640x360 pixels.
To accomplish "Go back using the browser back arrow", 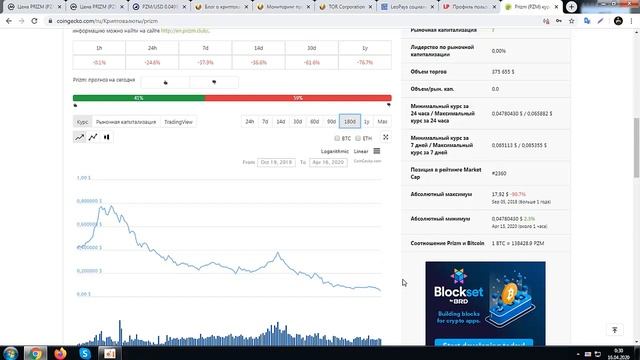I will coord(9,21).
